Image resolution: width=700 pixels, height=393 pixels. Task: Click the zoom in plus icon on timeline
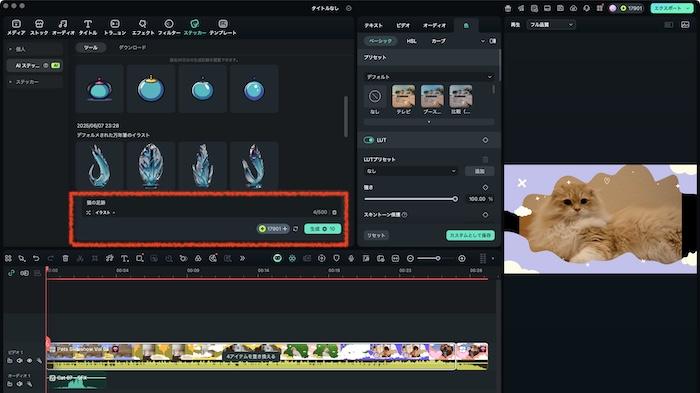tap(462, 259)
